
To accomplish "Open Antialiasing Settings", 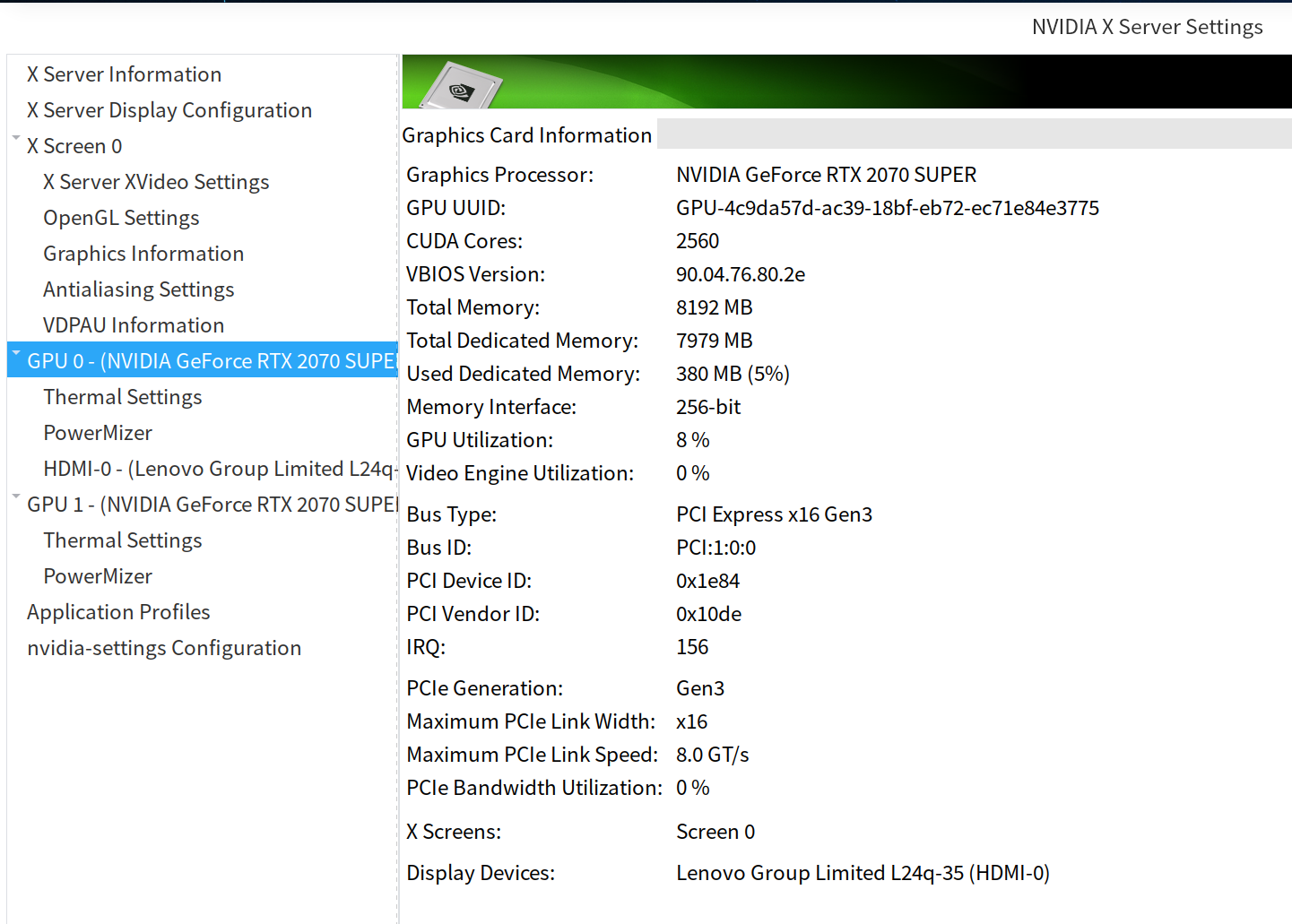I will 138,289.
